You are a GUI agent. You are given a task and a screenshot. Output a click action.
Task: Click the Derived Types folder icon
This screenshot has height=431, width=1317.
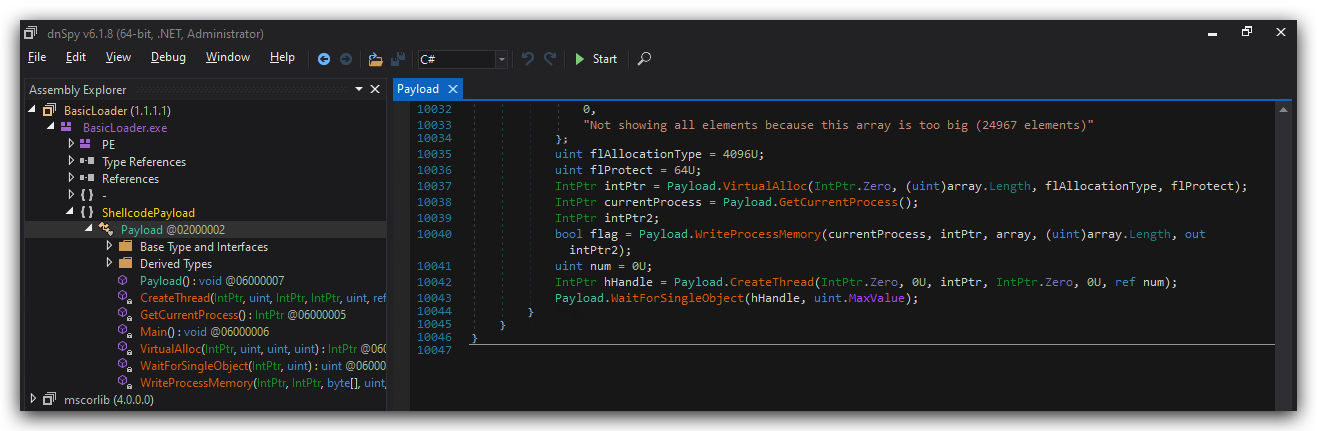point(125,263)
